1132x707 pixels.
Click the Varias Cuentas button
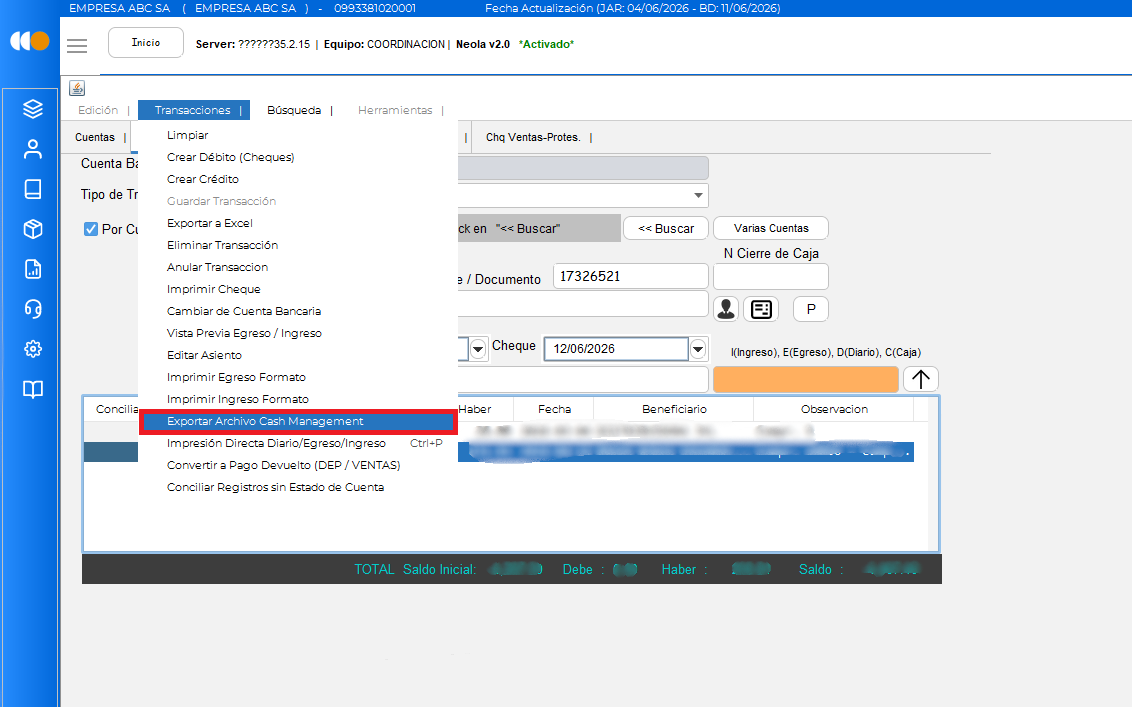point(771,228)
